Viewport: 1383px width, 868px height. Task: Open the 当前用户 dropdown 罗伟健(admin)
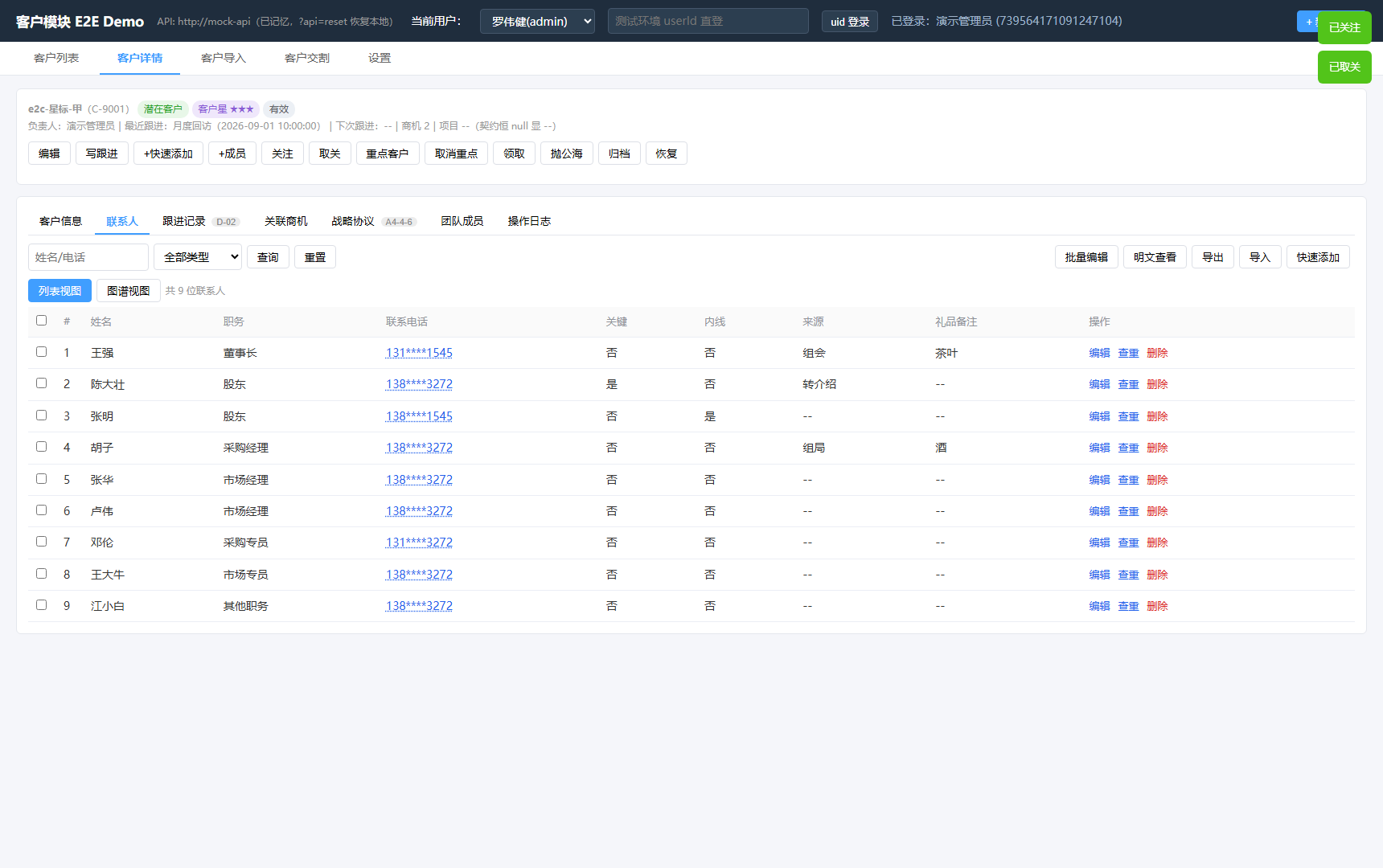click(x=537, y=21)
